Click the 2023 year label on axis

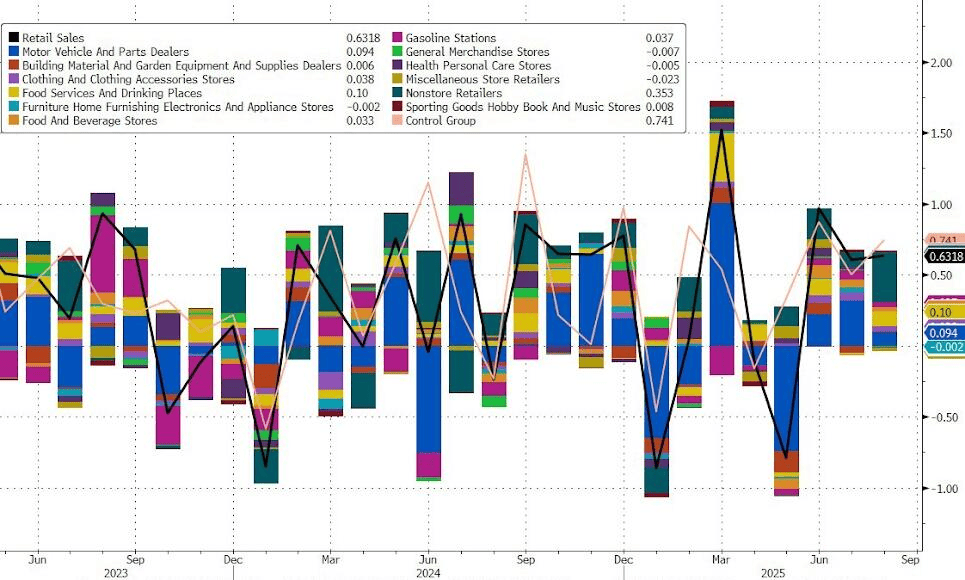pos(116,573)
